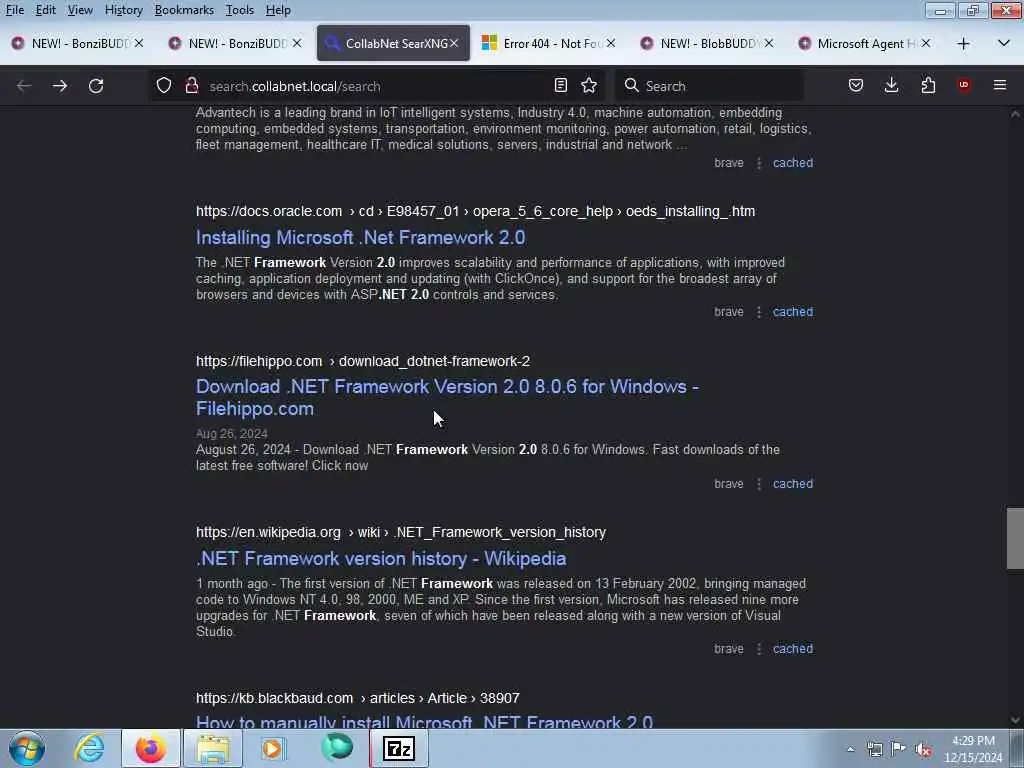The image size is (1024, 768).
Task: List all tabs dropdown arrow
Action: coord(1004,44)
